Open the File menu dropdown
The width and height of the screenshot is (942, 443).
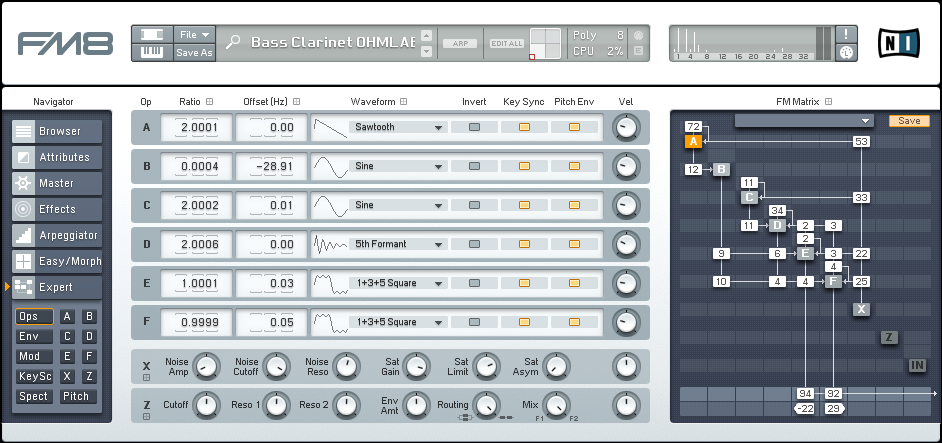[x=195, y=35]
